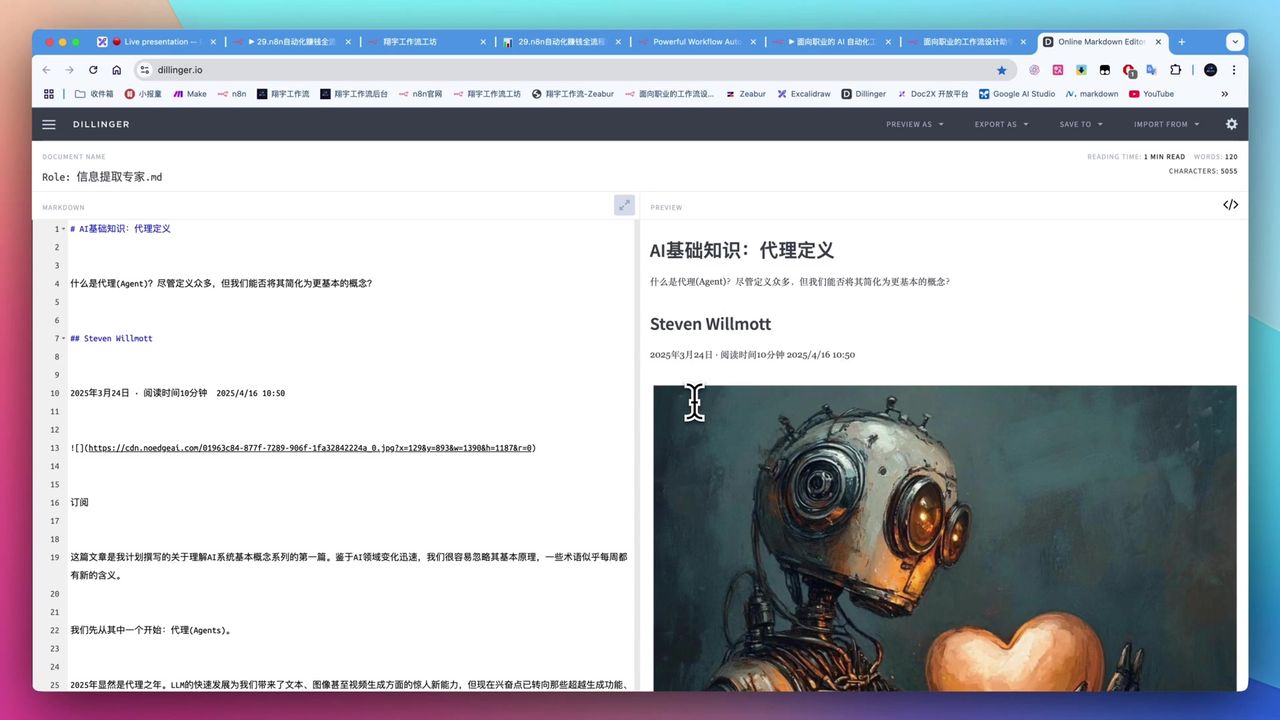Open the browser profile avatar icon

(x=1209, y=70)
